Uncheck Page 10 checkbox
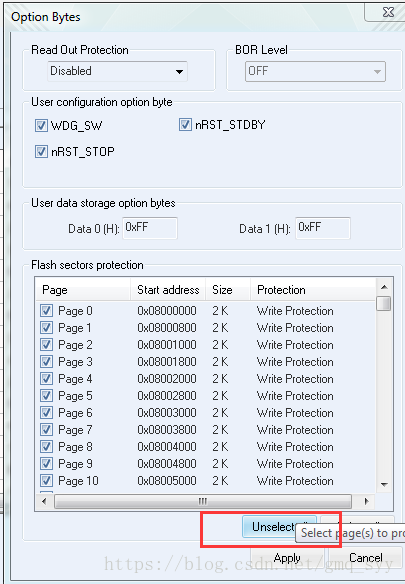Image resolution: width=405 pixels, height=584 pixels. [46, 481]
